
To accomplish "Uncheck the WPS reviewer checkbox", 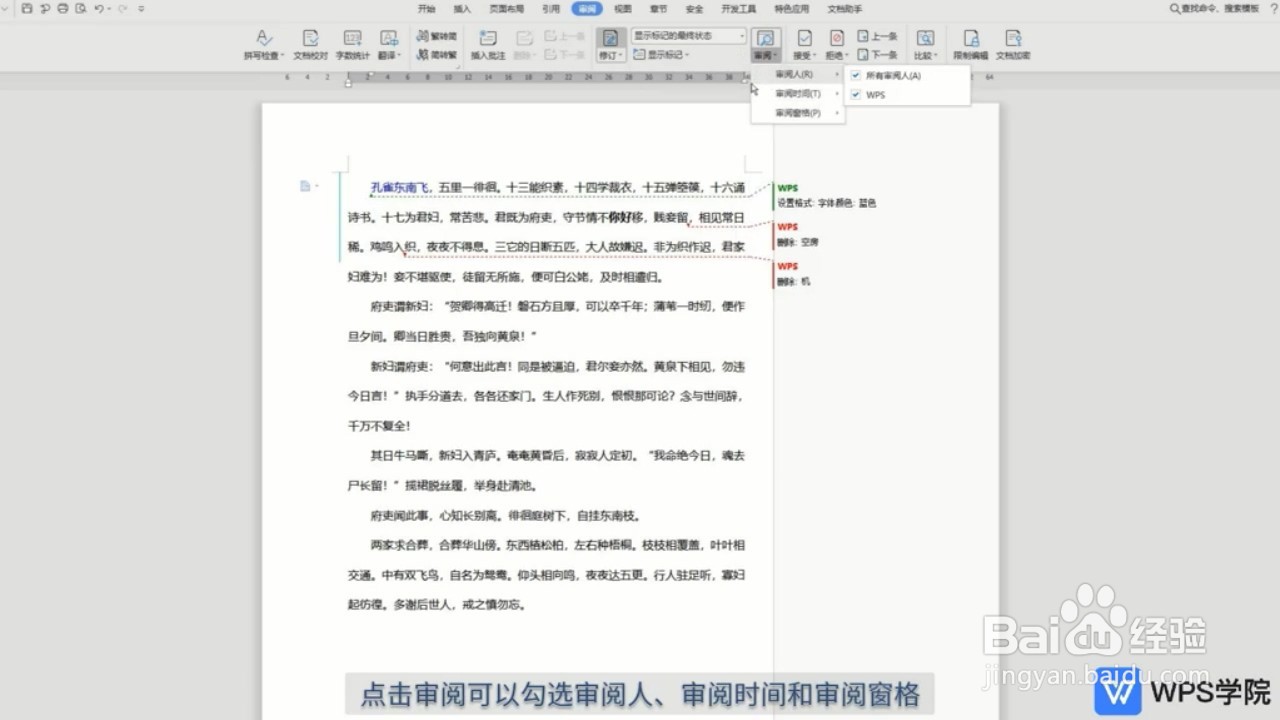I will (x=855, y=95).
